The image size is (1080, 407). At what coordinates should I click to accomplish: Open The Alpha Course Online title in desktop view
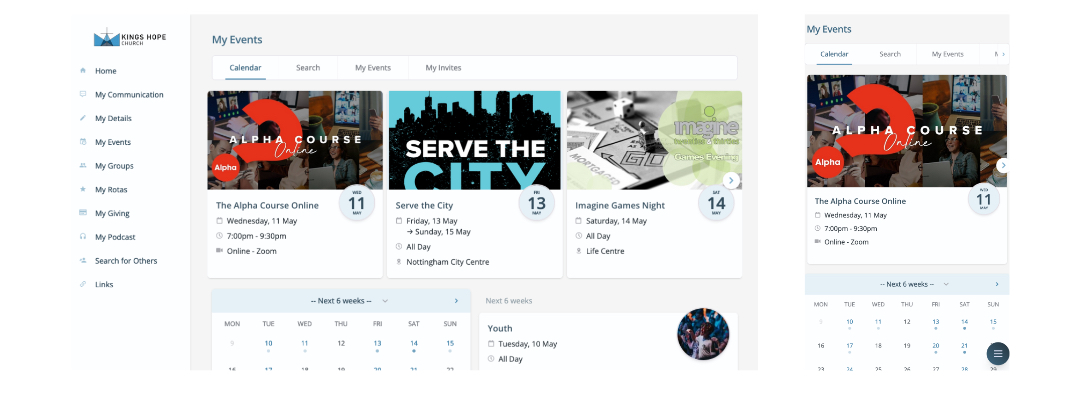click(267, 205)
